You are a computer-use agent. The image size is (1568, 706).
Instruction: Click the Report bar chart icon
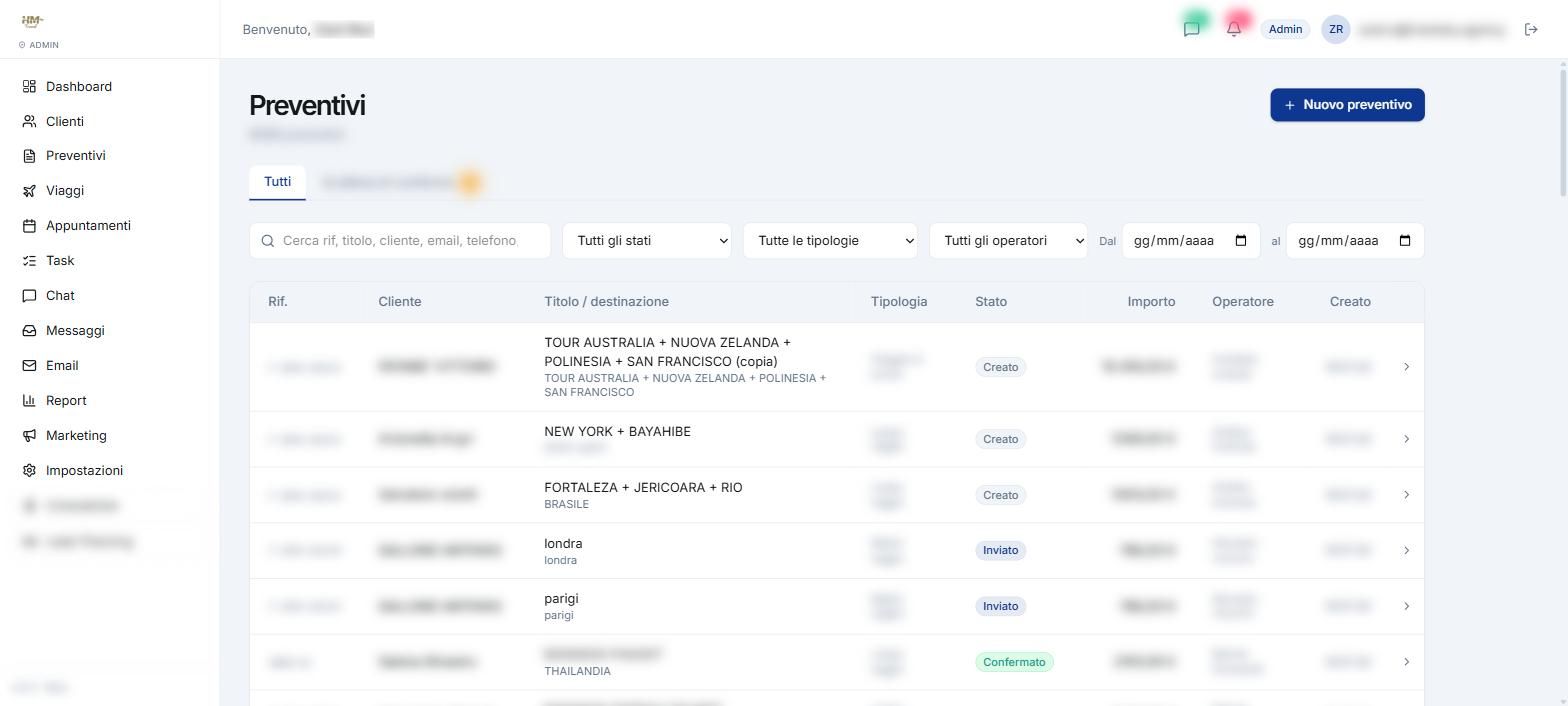pos(29,401)
